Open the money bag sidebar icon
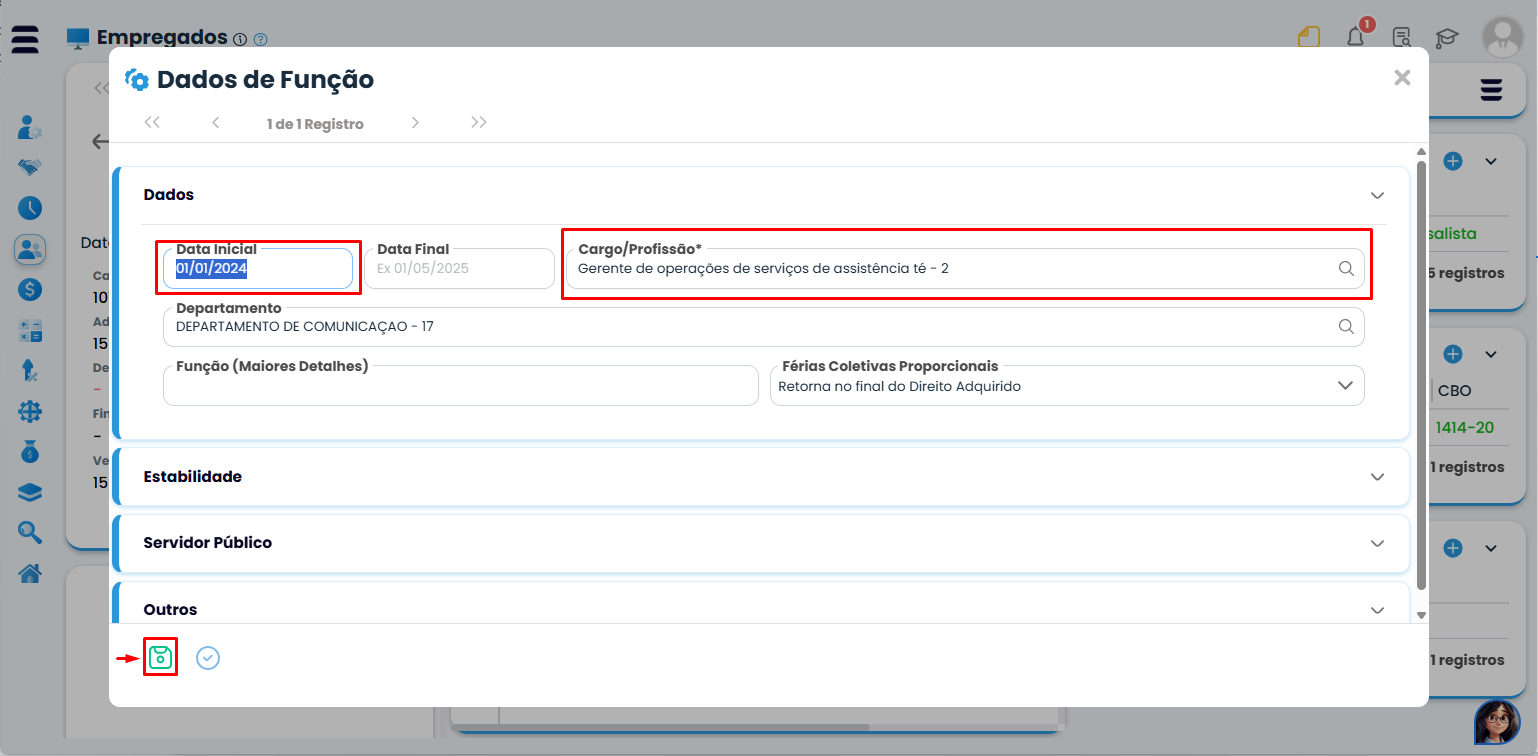1538x756 pixels. click(30, 452)
